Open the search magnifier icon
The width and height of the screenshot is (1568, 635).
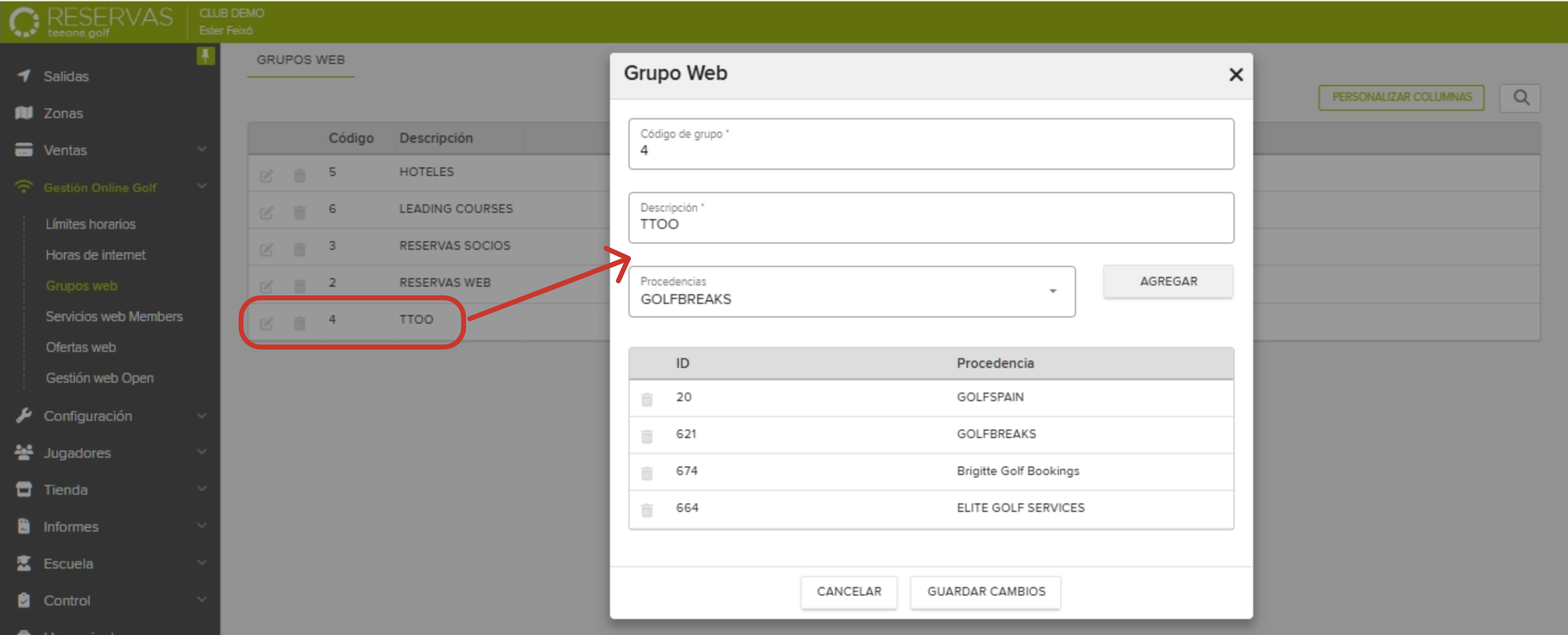pos(1521,97)
